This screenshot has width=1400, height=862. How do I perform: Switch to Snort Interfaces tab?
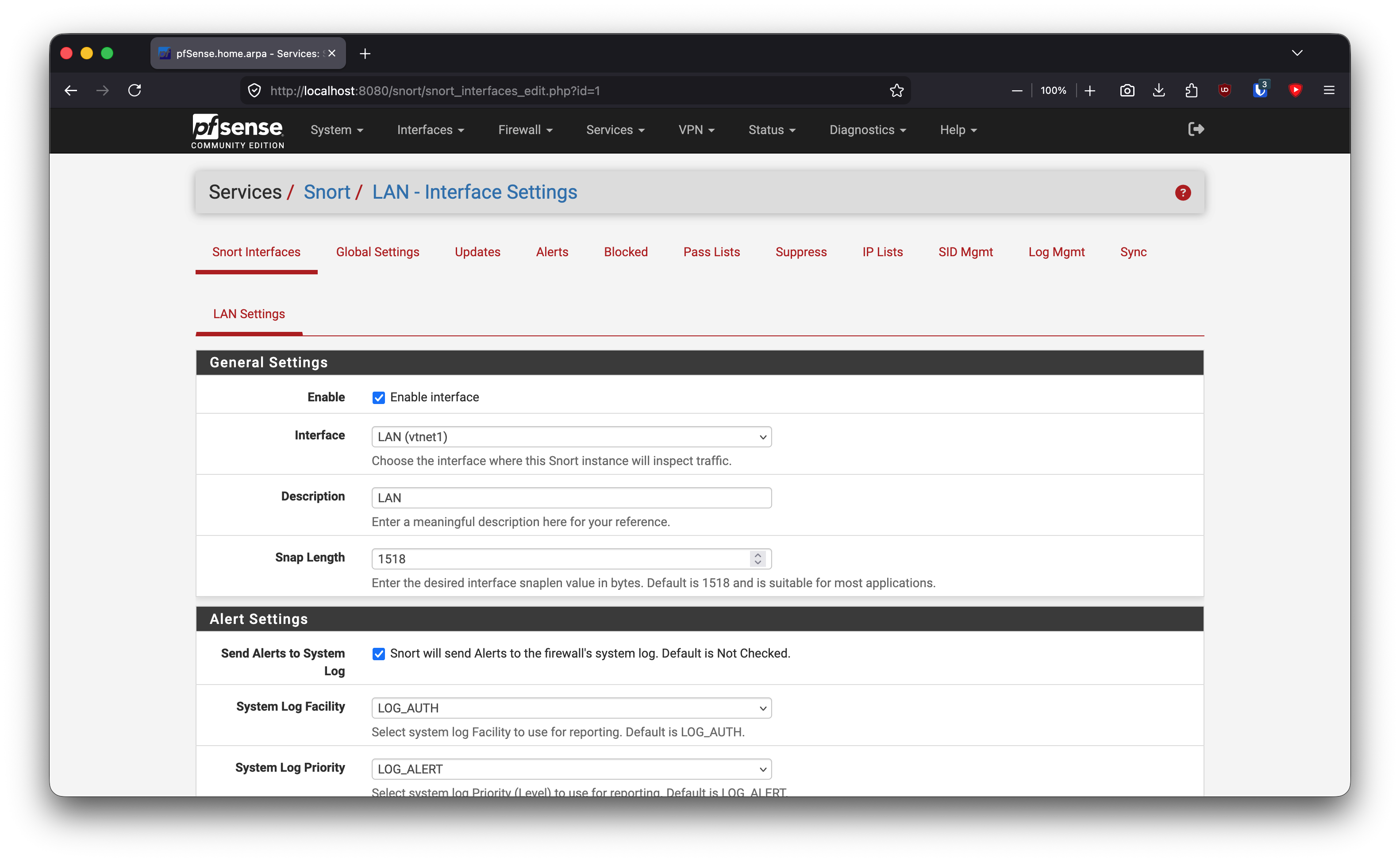[x=256, y=253]
